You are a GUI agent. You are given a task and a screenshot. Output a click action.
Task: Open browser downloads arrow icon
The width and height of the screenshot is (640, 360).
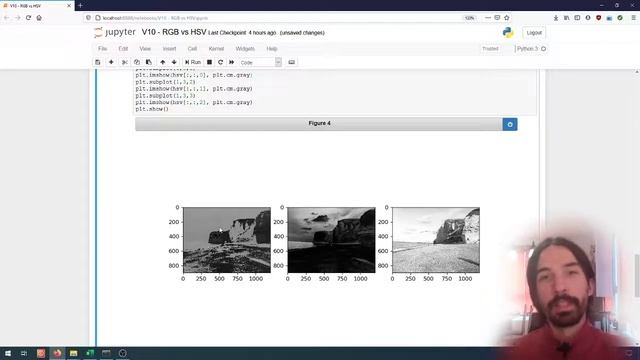pos(556,18)
